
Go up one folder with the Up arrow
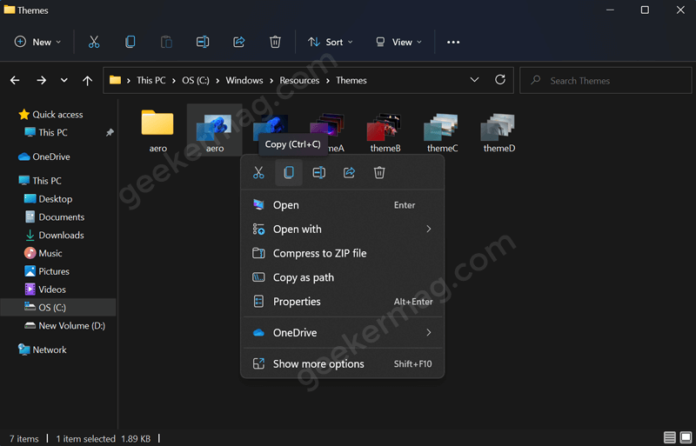click(x=88, y=80)
